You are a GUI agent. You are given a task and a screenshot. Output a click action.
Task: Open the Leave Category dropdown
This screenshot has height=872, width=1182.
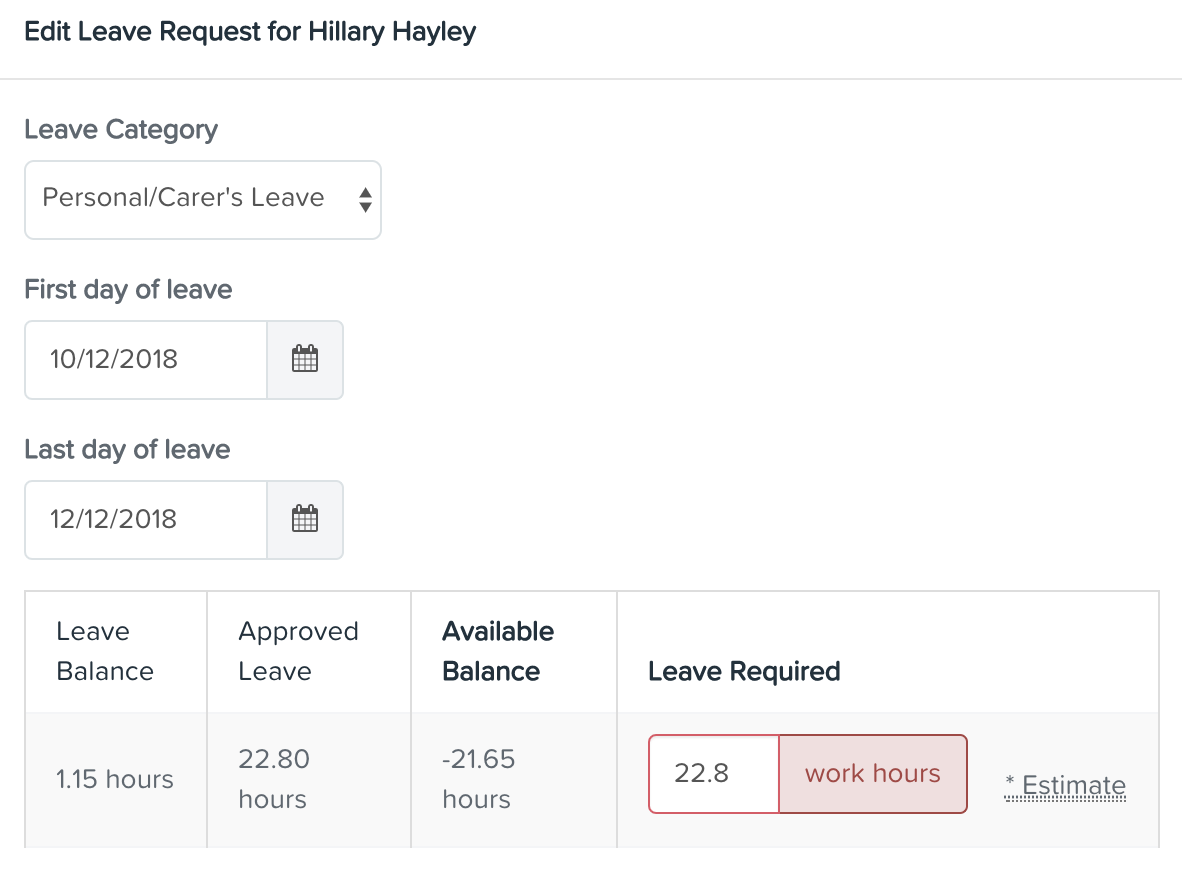203,200
